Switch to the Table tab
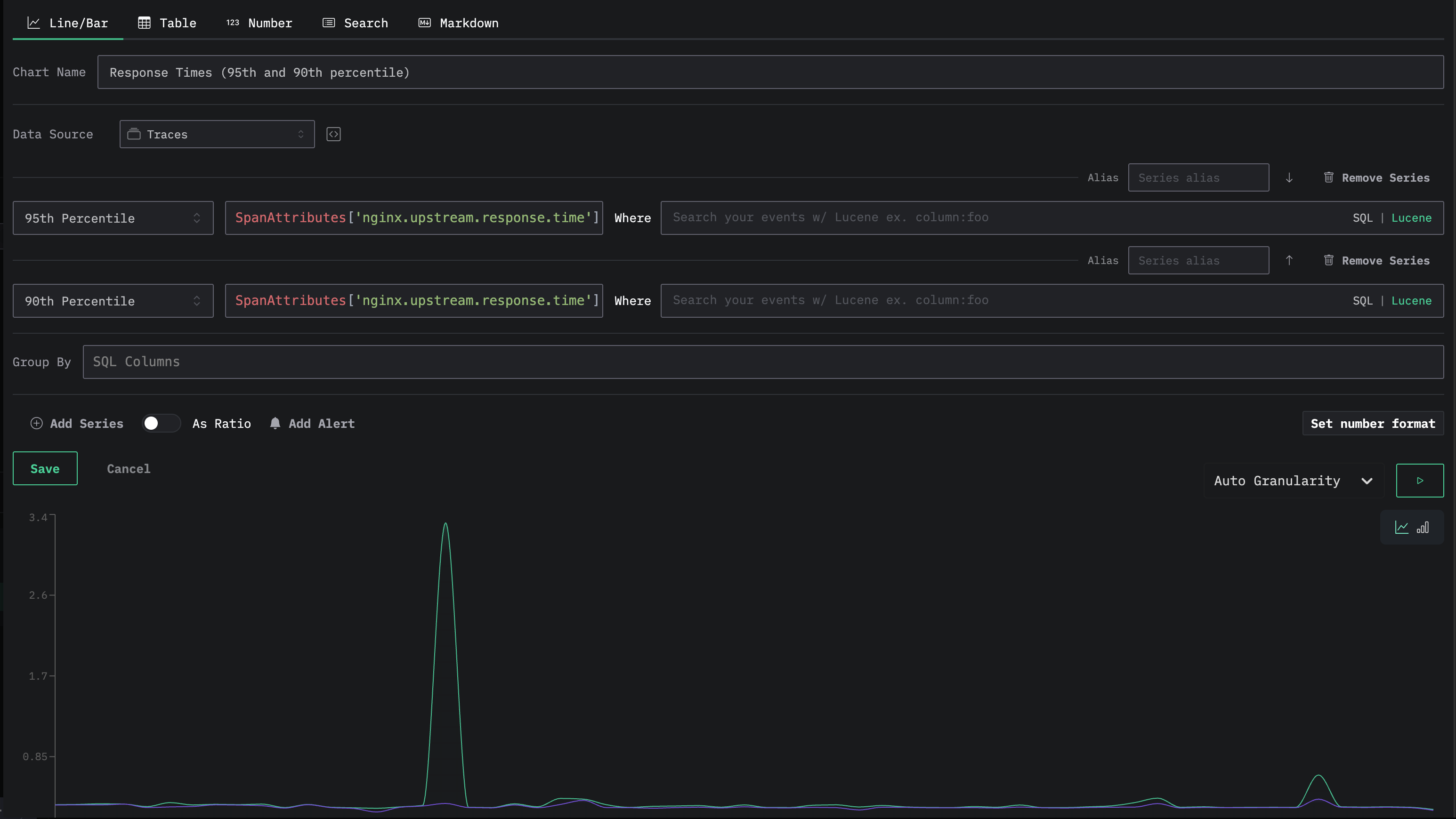1456x819 pixels. [167, 23]
